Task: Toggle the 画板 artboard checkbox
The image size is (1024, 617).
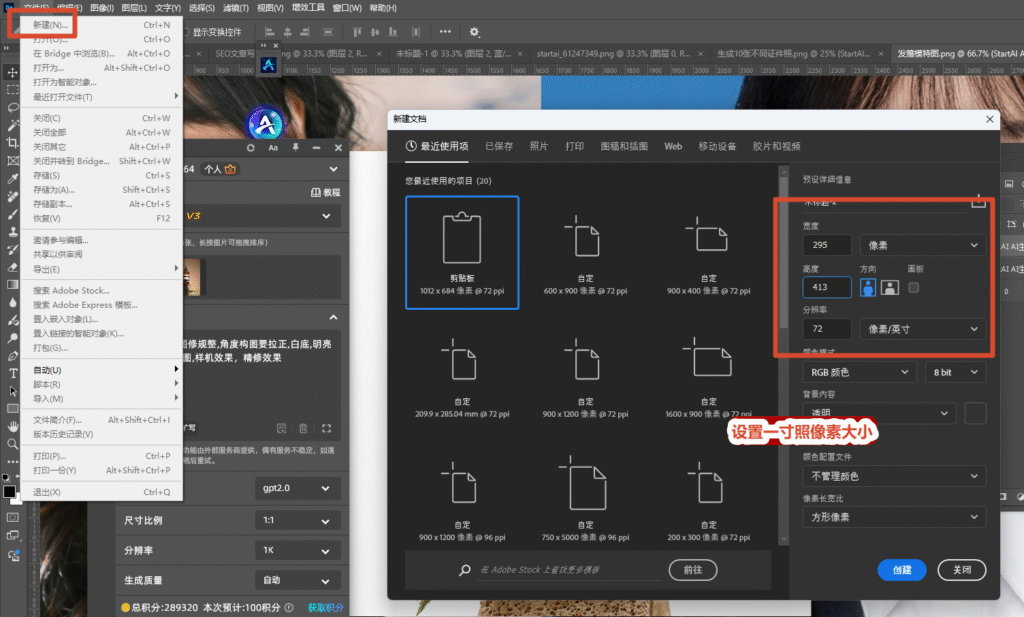Action: tap(914, 287)
